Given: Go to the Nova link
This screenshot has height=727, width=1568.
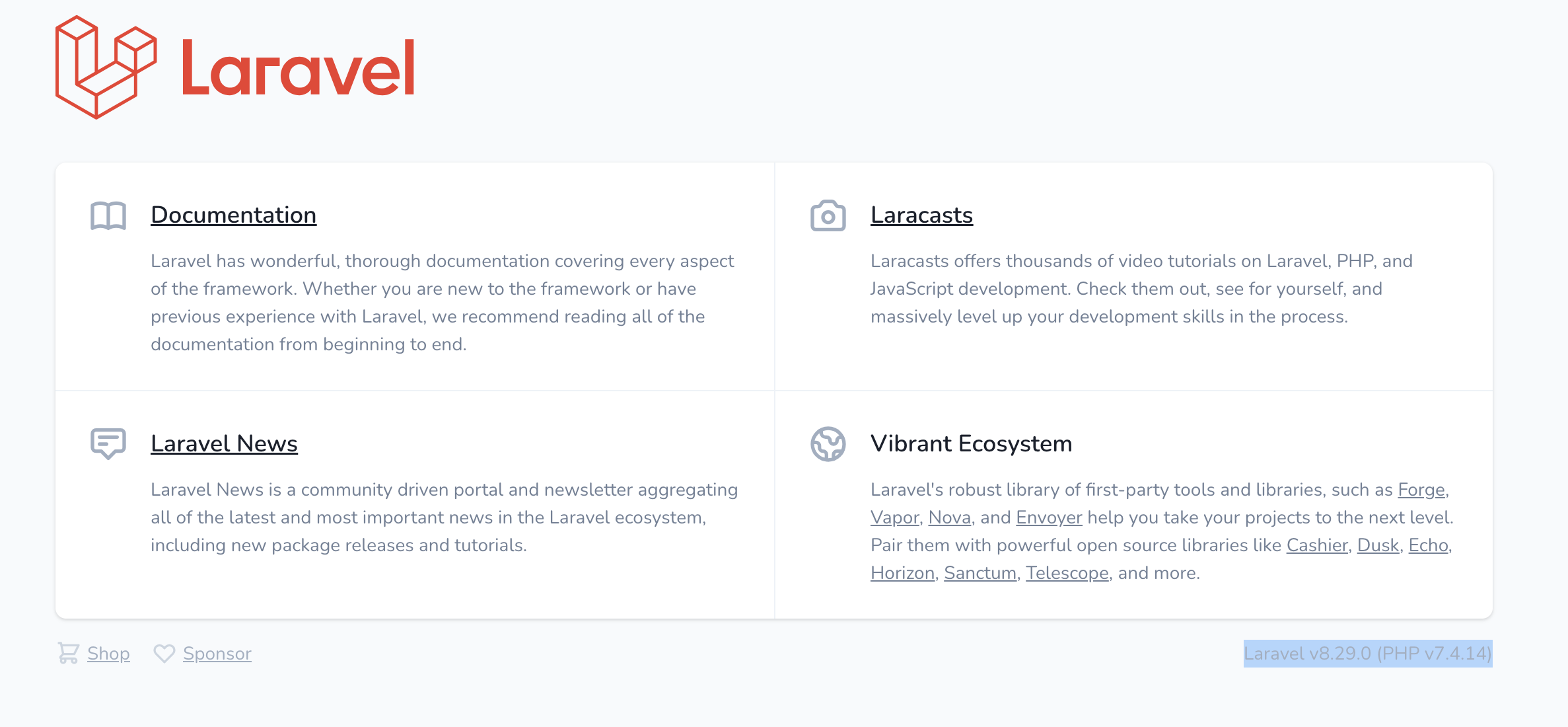Looking at the screenshot, I should (x=949, y=517).
